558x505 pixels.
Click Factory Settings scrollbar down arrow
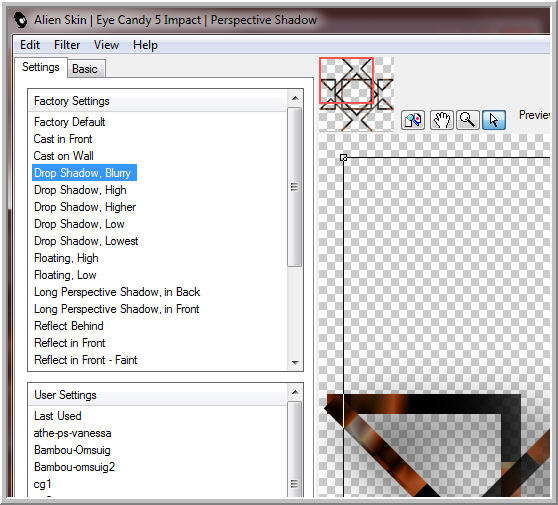click(295, 362)
